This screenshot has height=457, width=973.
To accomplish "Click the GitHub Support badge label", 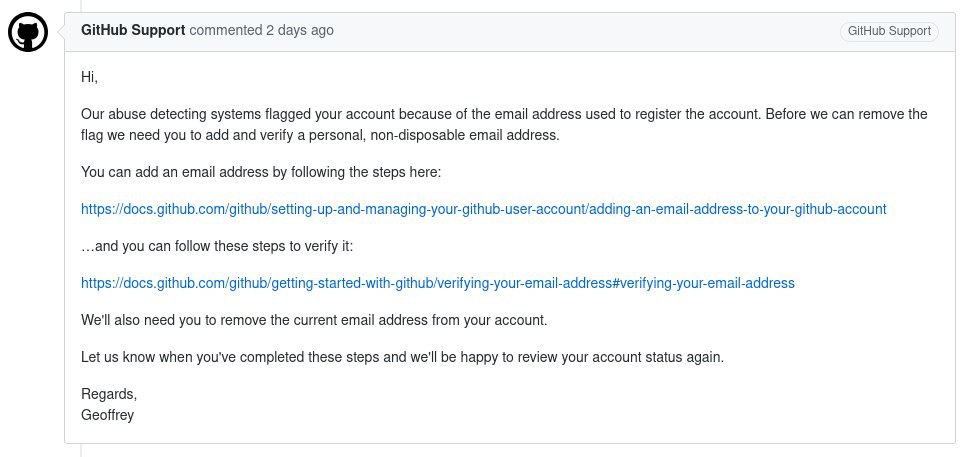I will coord(889,31).
